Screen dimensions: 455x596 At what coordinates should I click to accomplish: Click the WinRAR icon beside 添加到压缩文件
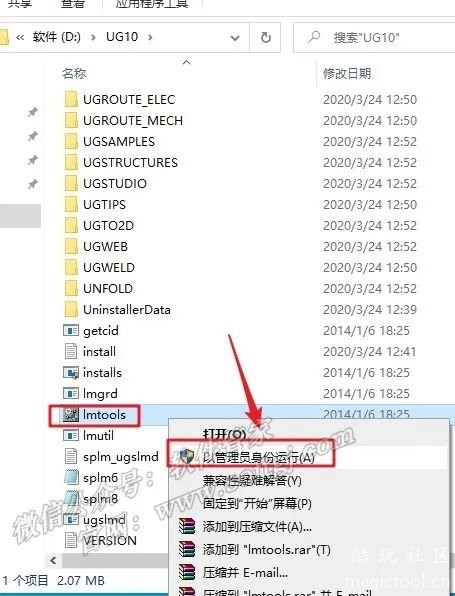tap(187, 526)
